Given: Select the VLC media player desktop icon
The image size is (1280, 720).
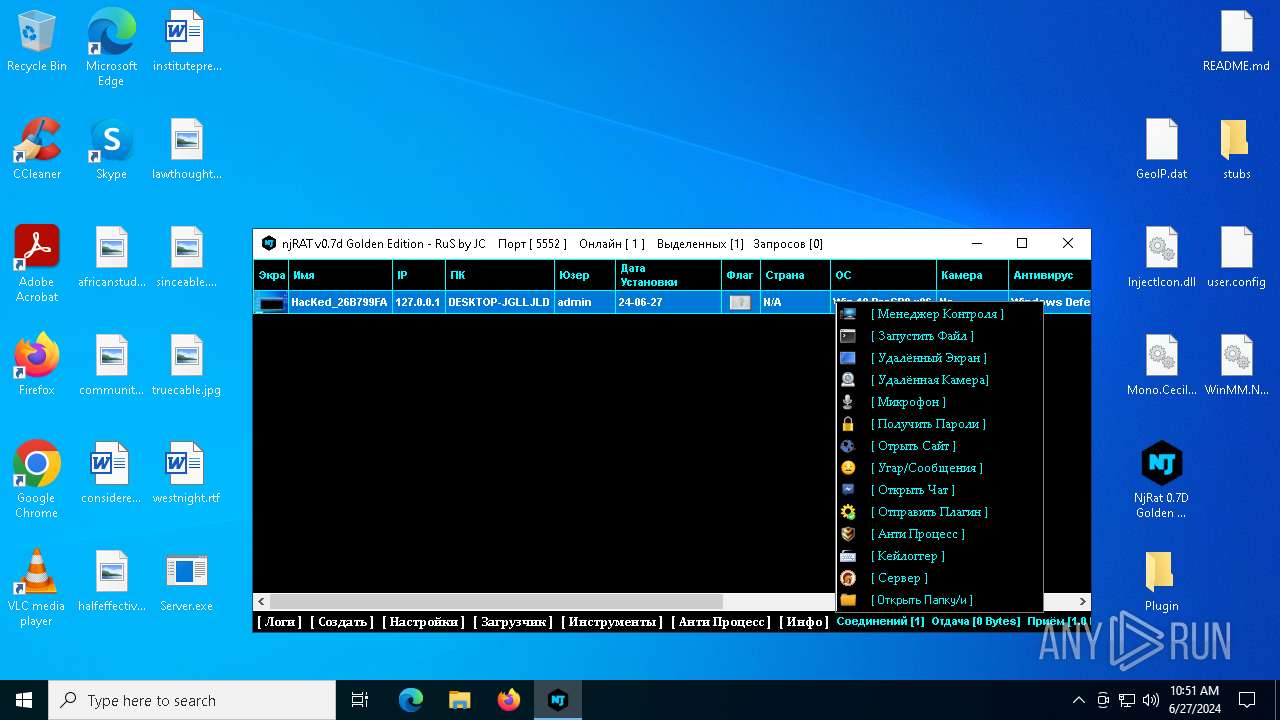Looking at the screenshot, I should (x=37, y=587).
